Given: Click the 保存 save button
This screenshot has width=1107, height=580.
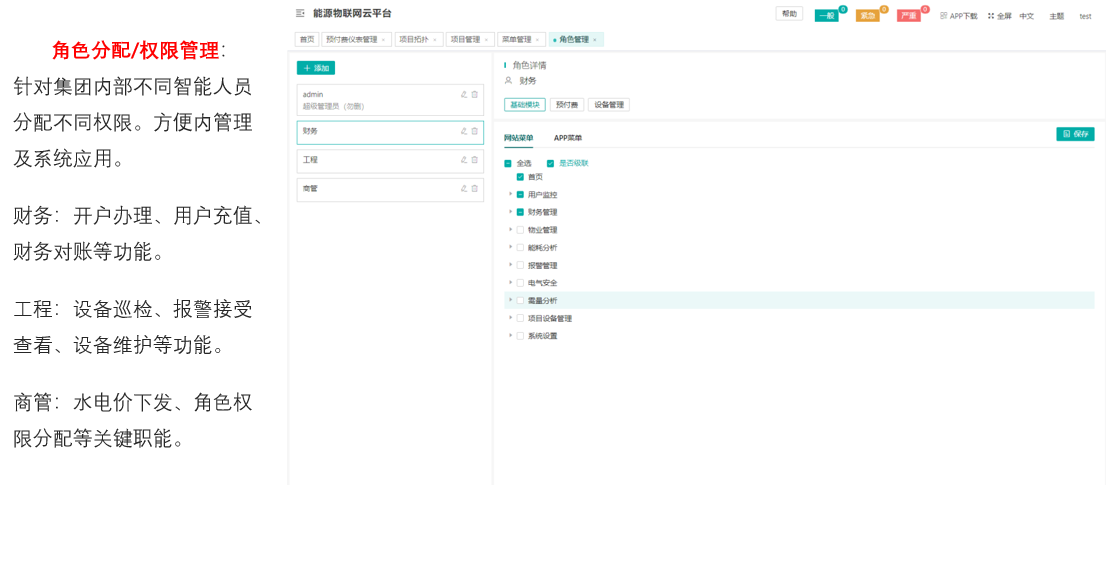Looking at the screenshot, I should (1075, 133).
